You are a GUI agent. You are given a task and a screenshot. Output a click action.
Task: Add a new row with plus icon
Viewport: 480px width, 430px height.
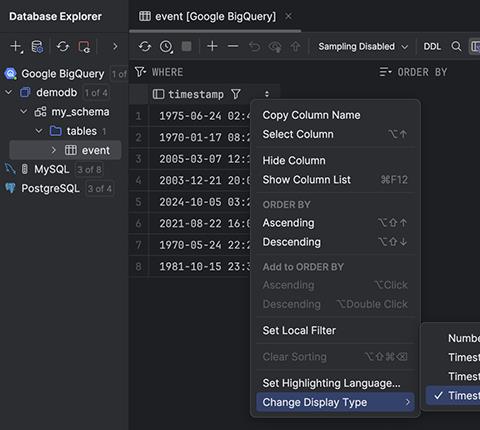click(x=212, y=46)
